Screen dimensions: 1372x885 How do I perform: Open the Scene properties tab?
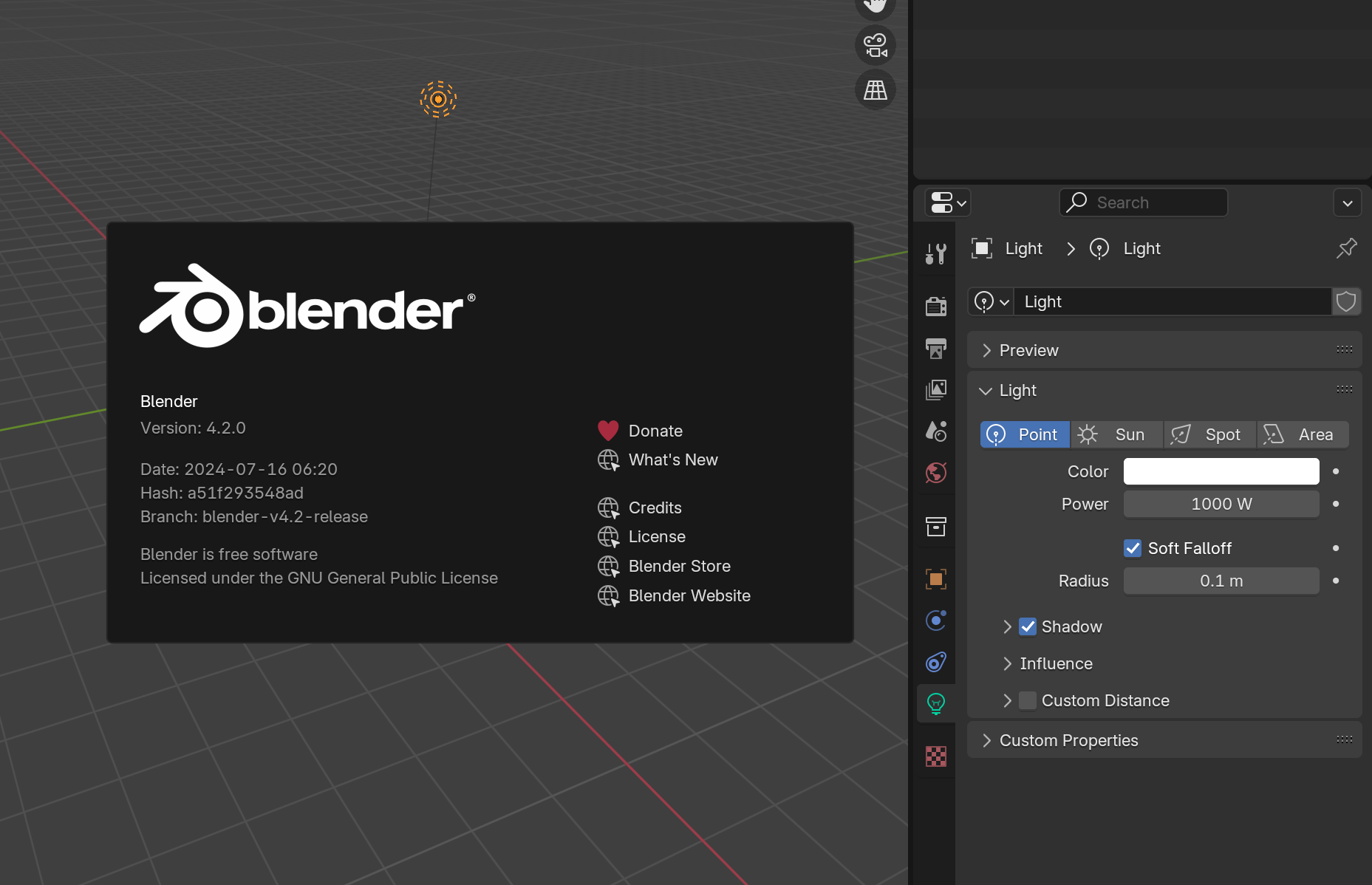[936, 431]
